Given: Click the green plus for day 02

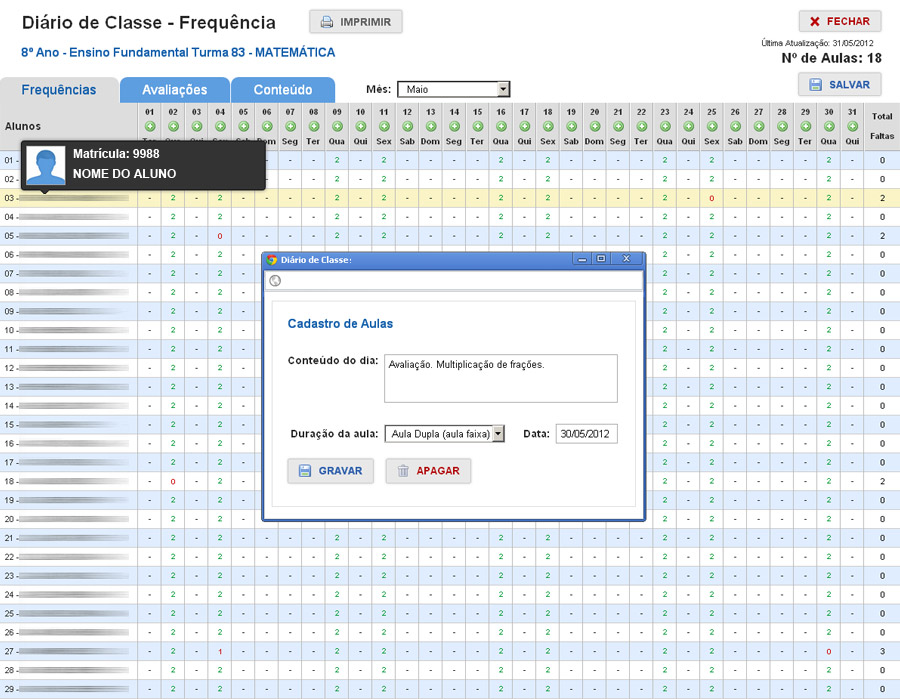Looking at the screenshot, I should (x=173, y=126).
